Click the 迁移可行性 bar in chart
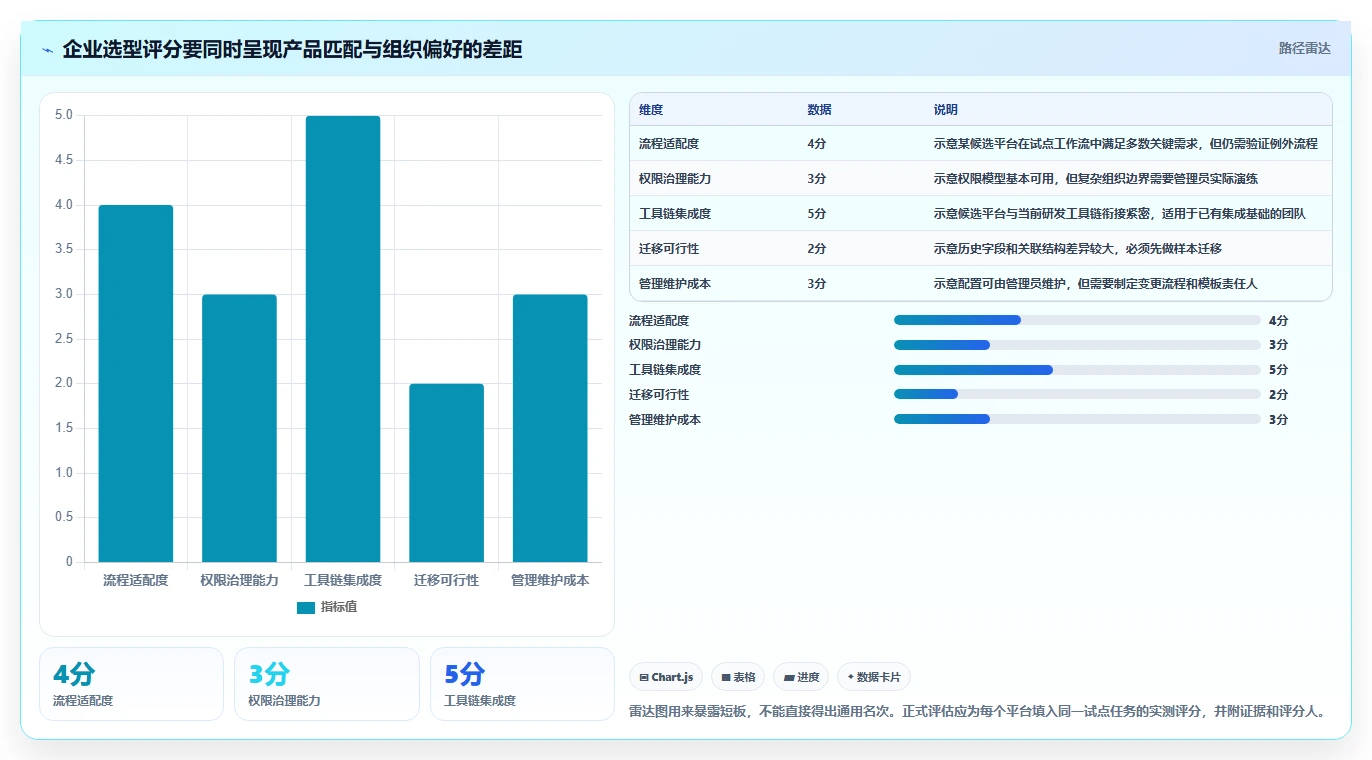This screenshot has width=1372, height=760. 446,473
